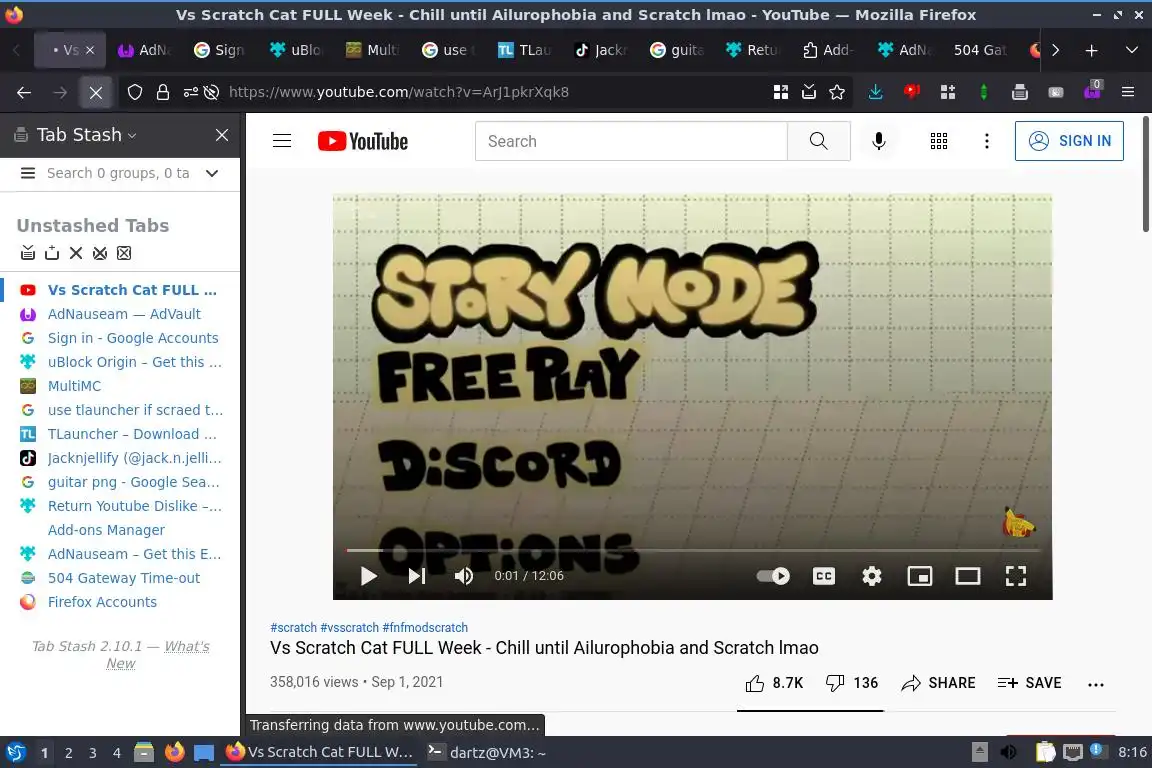Open more actions ellipsis under video

tap(1095, 684)
